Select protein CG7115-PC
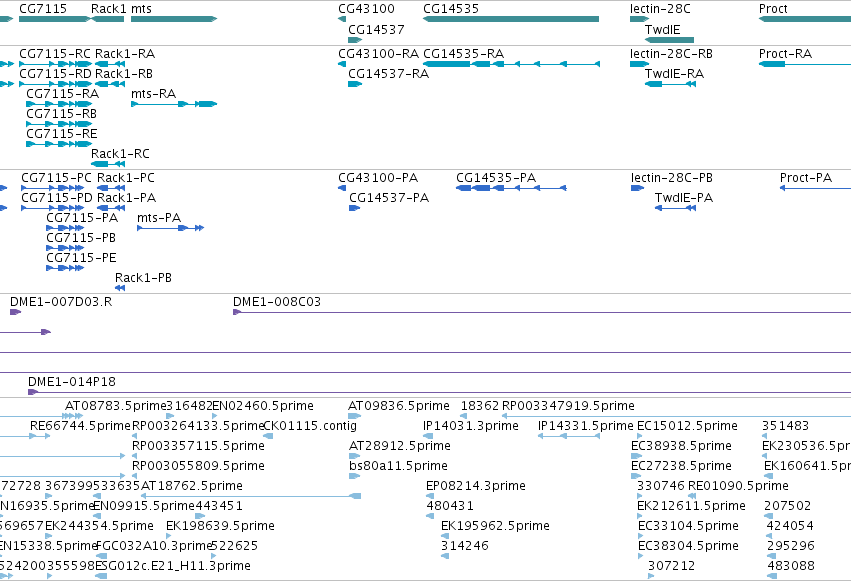Screen dimensions: 851x581 click(x=56, y=178)
